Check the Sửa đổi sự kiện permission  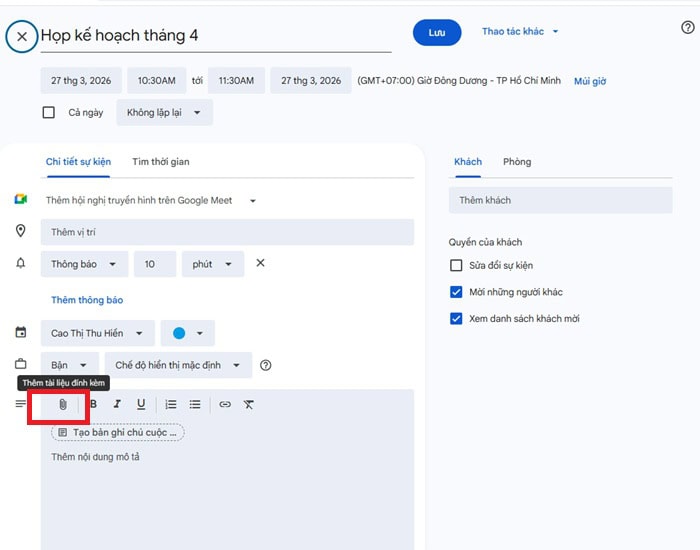point(456,266)
